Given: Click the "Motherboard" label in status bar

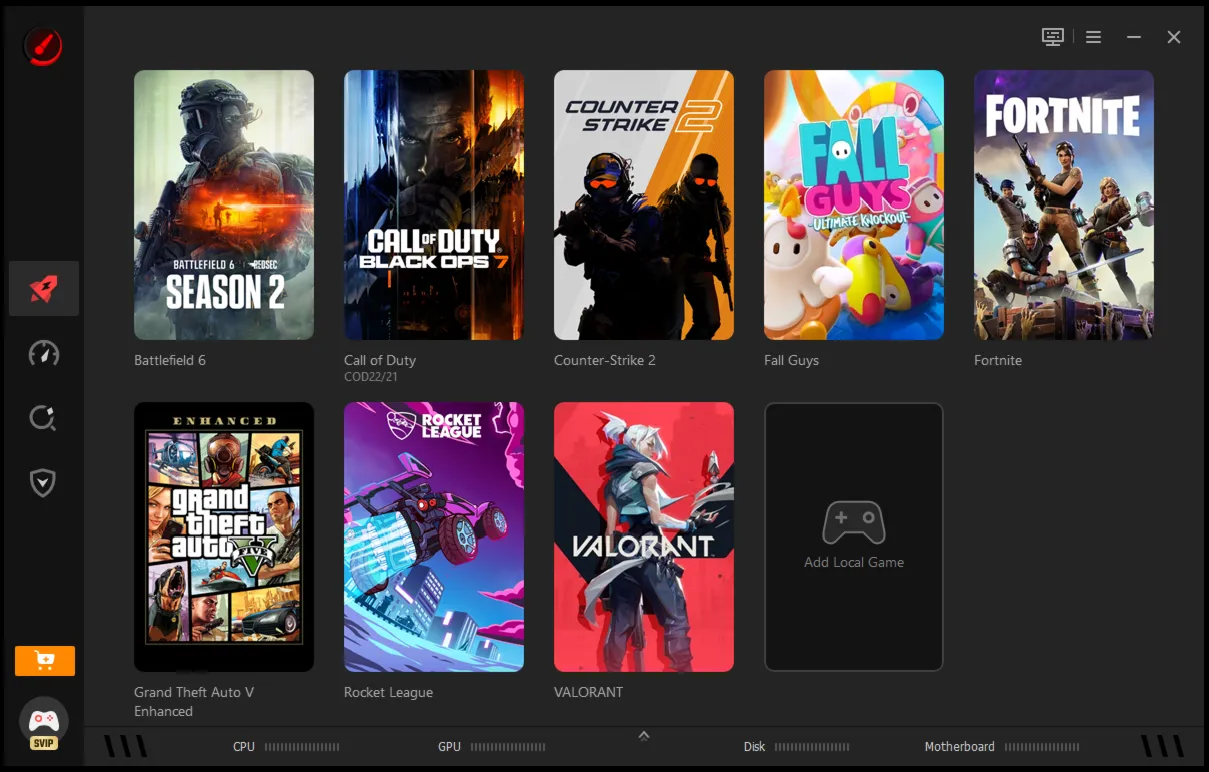Looking at the screenshot, I should [960, 747].
